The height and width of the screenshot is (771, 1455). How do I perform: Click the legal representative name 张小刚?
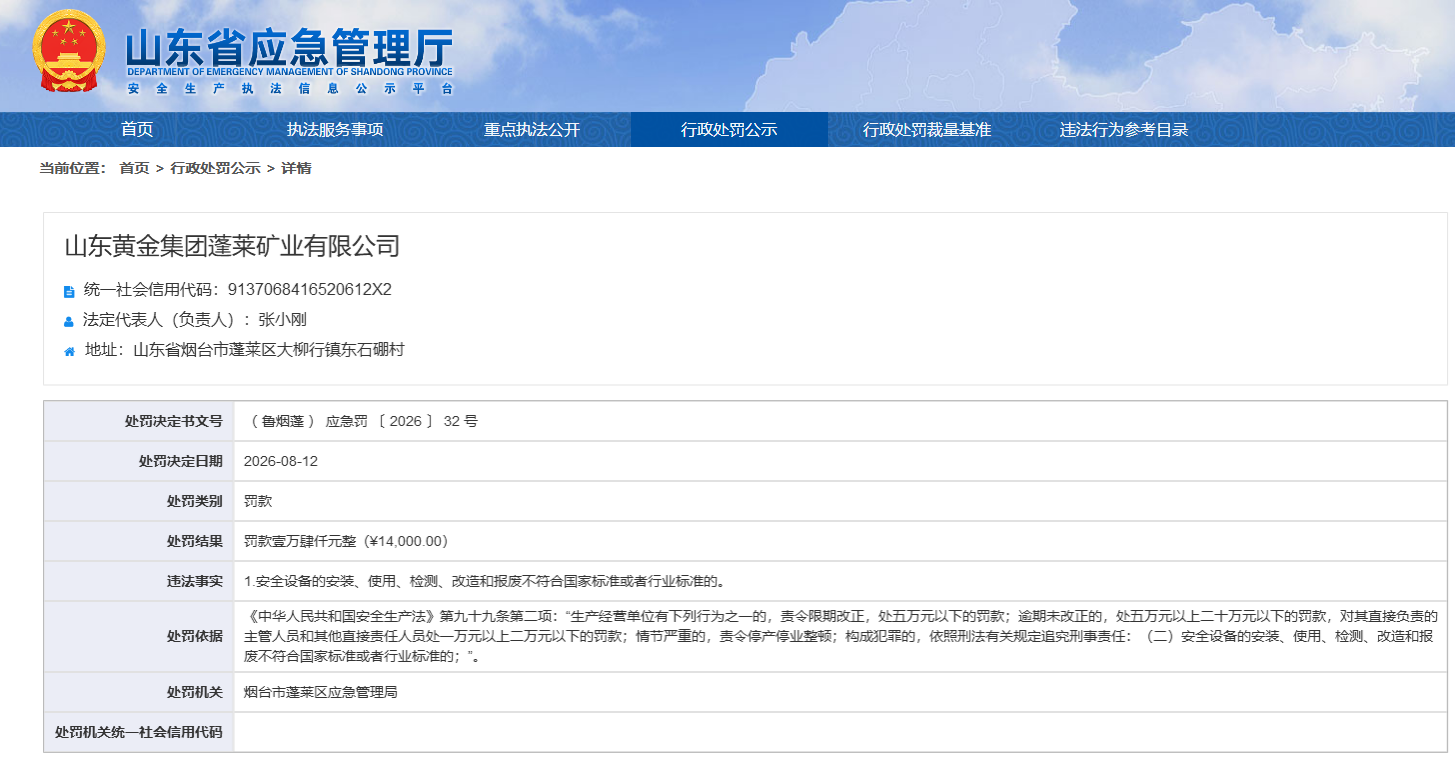pyautogui.click(x=282, y=320)
